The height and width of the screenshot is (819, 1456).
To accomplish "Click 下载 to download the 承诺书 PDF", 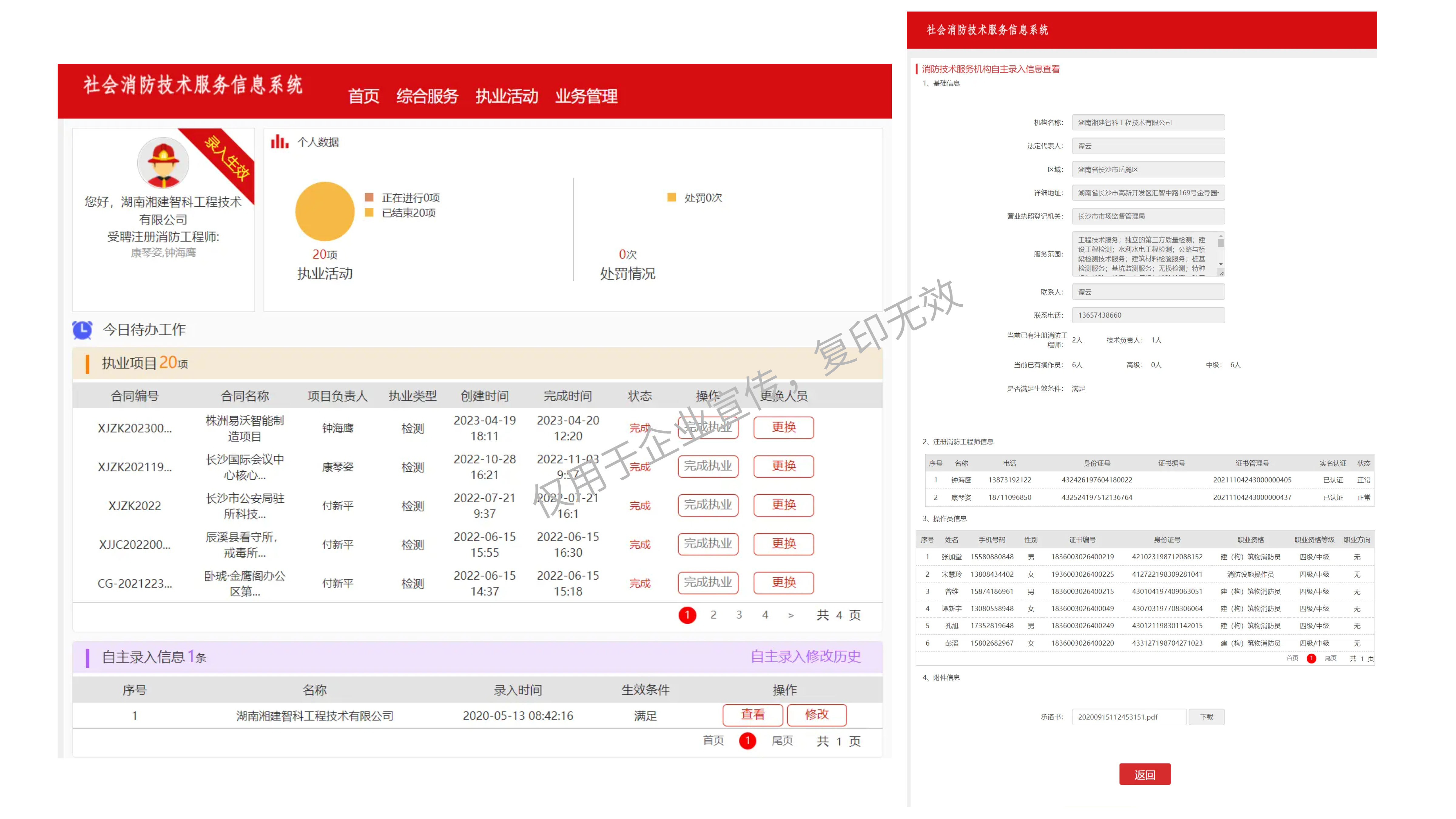I will pyautogui.click(x=1207, y=717).
